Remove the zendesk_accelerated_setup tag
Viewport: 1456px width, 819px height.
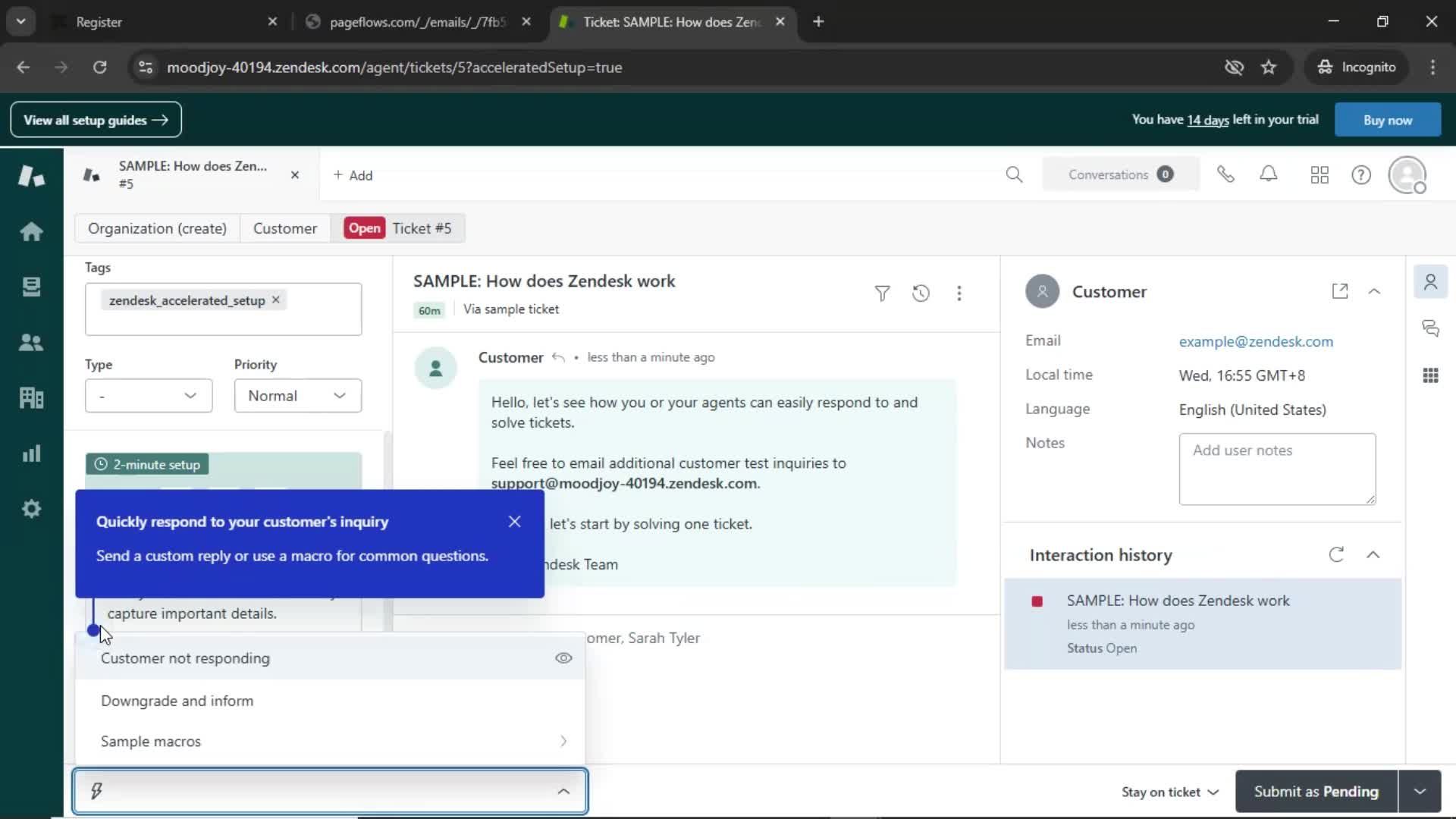point(276,300)
